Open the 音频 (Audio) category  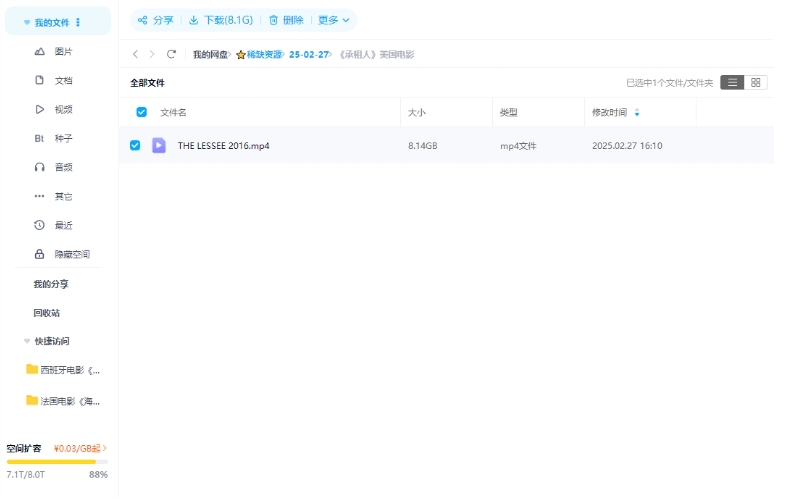click(x=63, y=167)
